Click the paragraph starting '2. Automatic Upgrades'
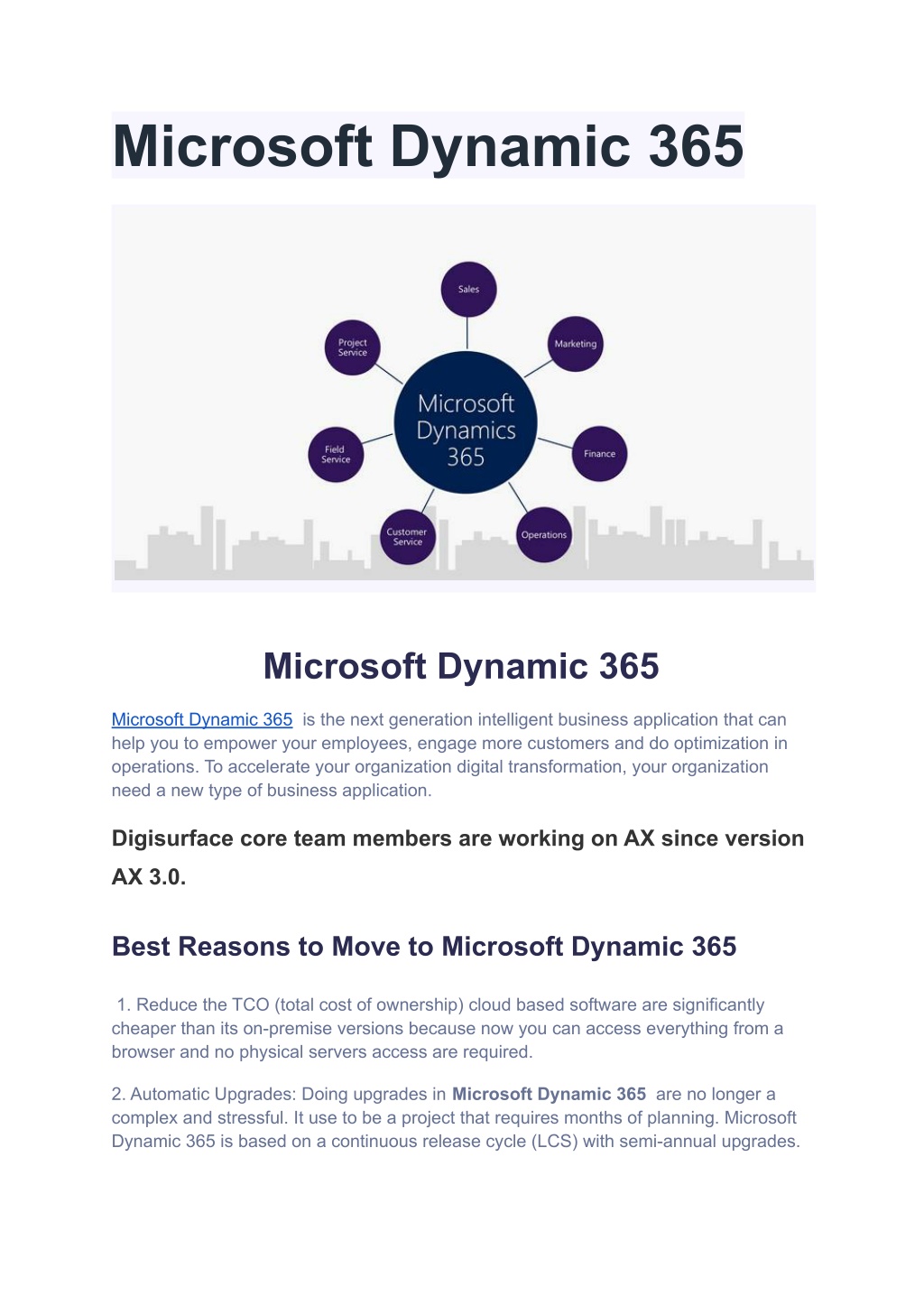 (x=456, y=1117)
